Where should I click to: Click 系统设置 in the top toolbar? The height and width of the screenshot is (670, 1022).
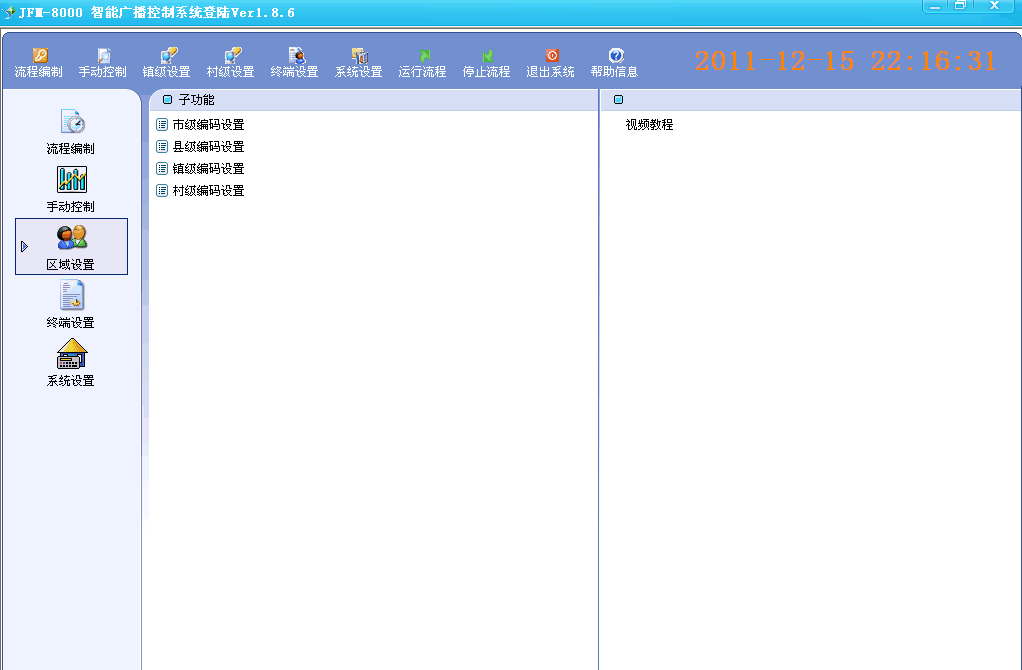[x=359, y=63]
